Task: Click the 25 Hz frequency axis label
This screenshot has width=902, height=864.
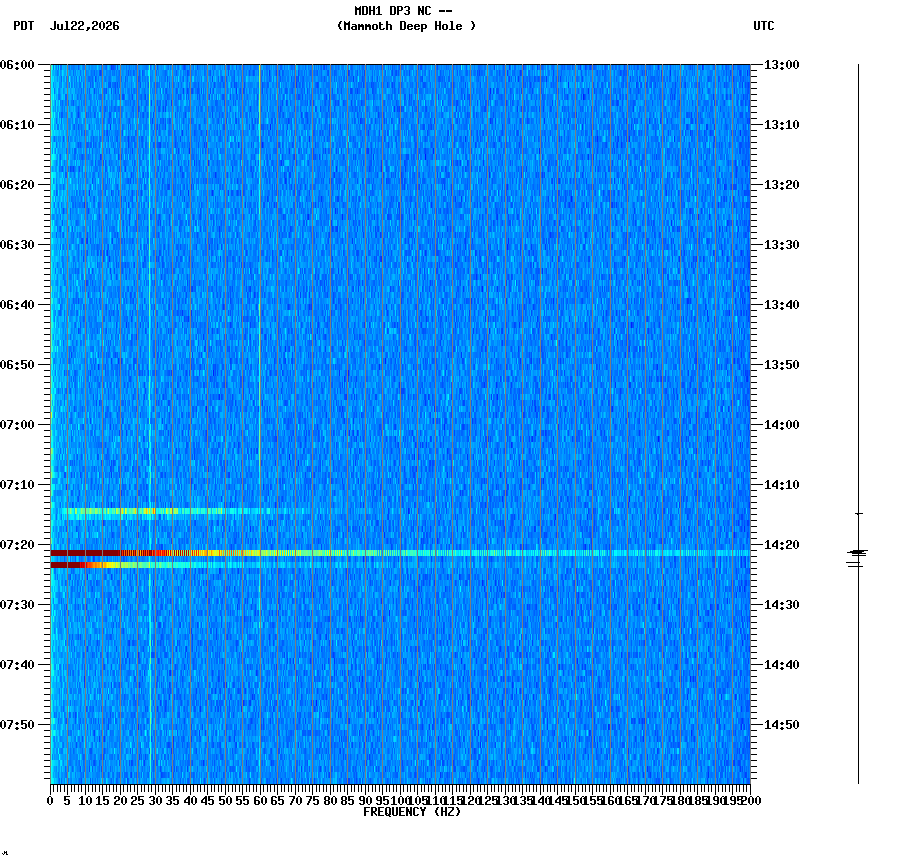Action: [x=137, y=801]
